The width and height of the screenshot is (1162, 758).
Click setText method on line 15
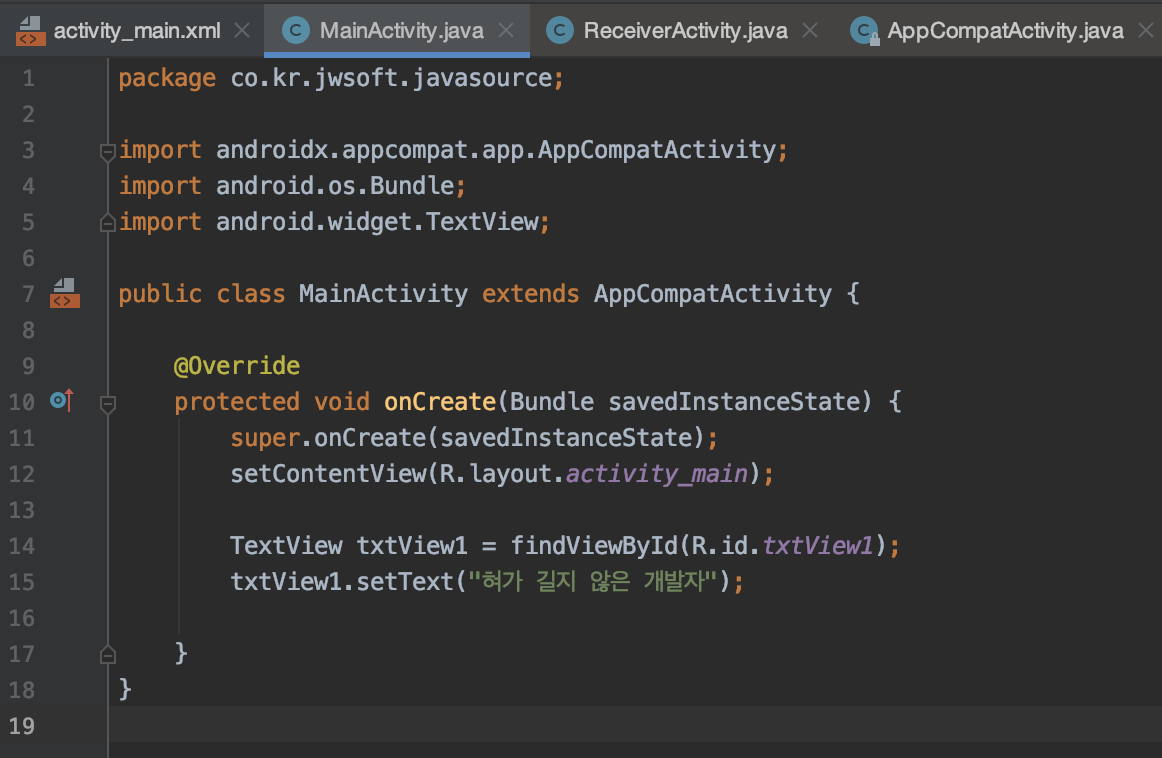tap(405, 582)
